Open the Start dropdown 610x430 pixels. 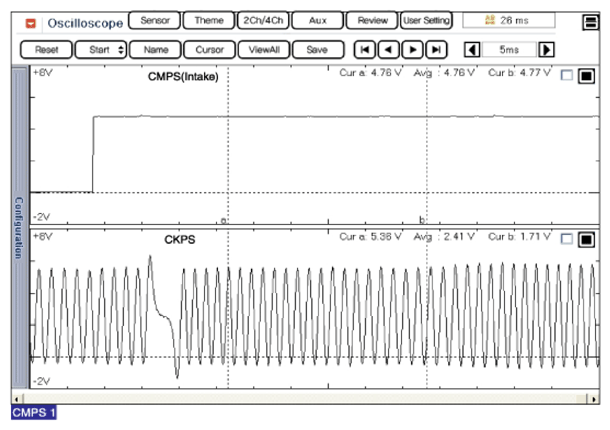click(107, 49)
